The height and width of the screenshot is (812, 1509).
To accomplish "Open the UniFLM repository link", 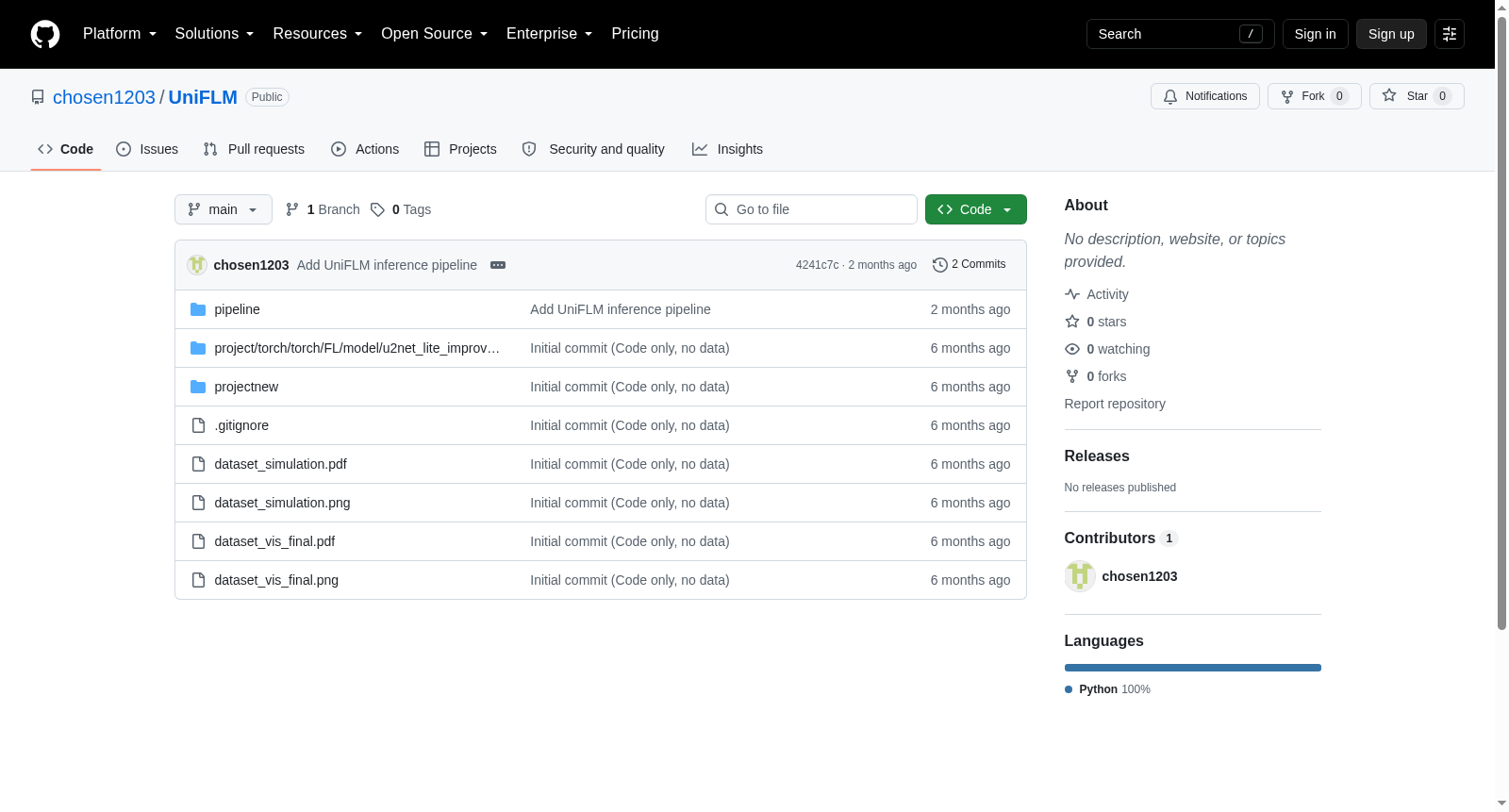I will [203, 97].
